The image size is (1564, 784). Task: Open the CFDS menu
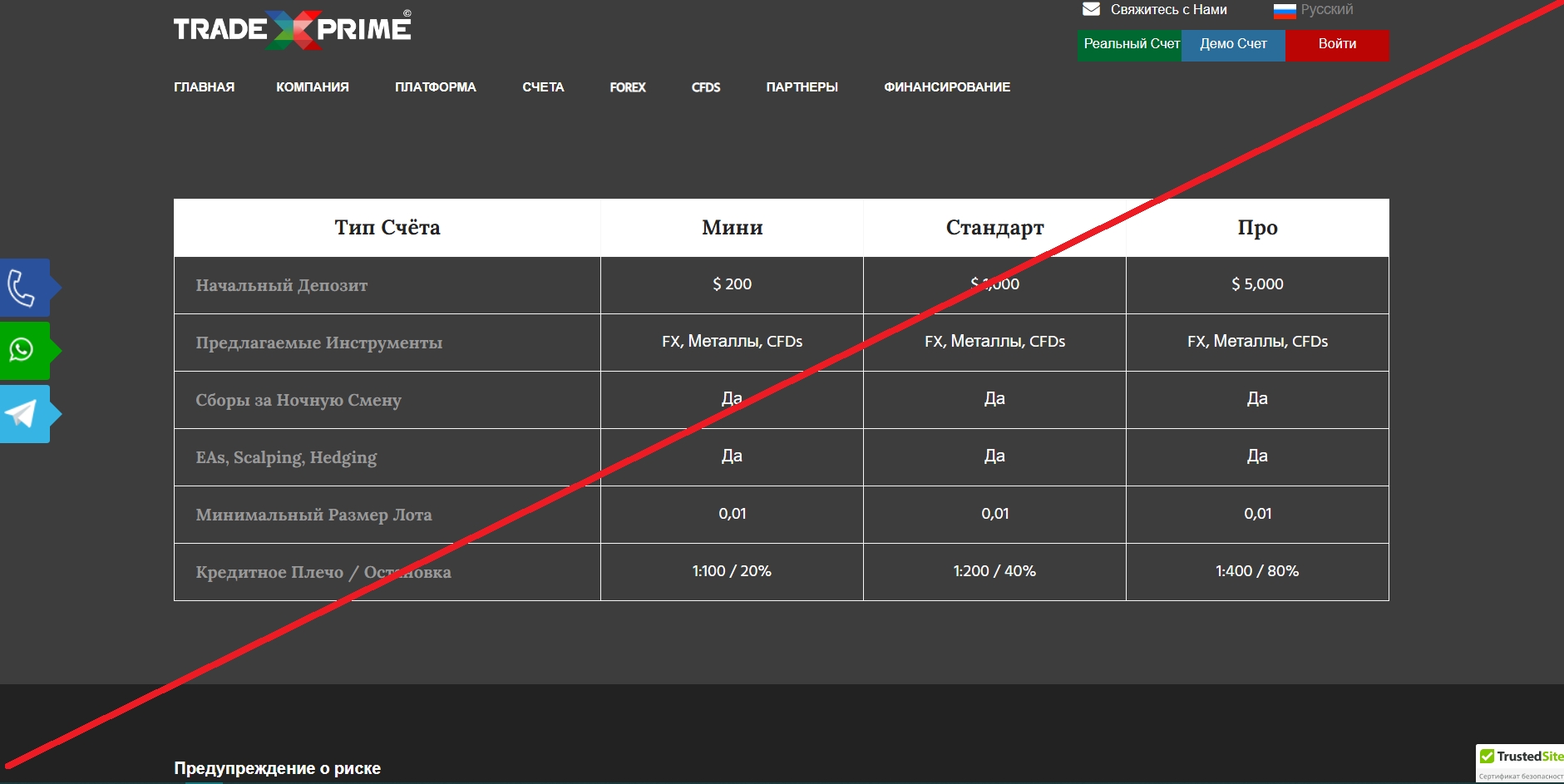click(706, 87)
